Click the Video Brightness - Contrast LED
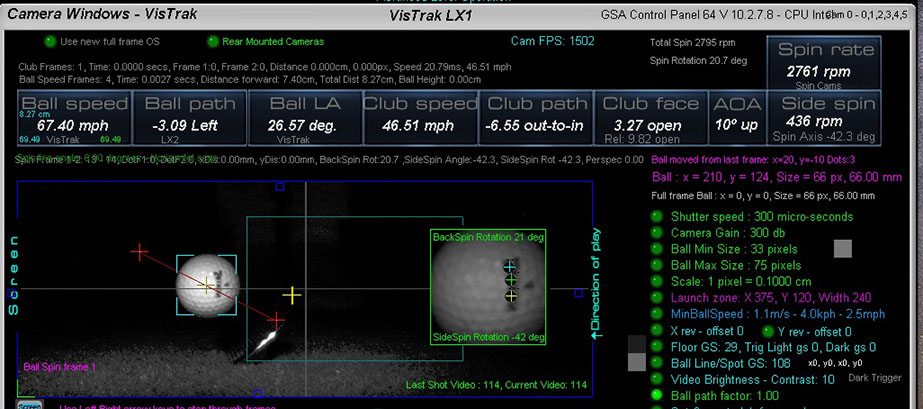The height and width of the screenshot is (409, 923). click(657, 380)
